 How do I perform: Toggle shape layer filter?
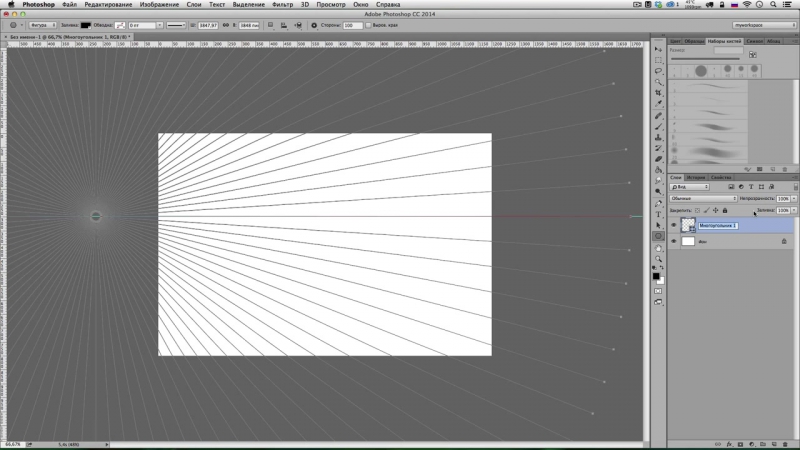[x=761, y=187]
